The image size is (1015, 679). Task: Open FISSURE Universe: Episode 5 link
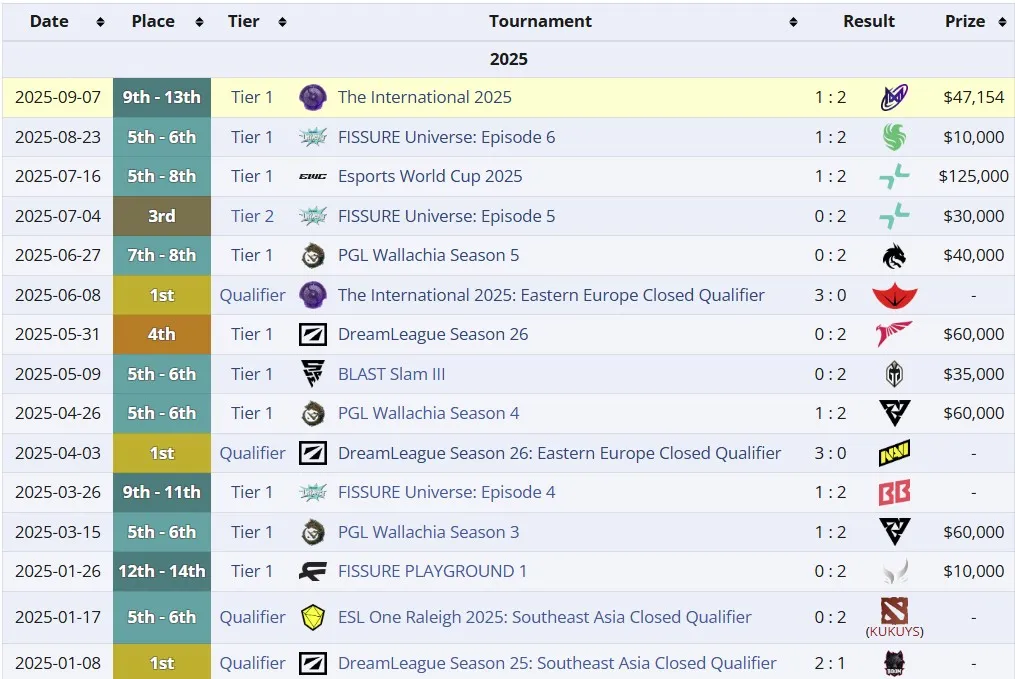[x=447, y=216]
